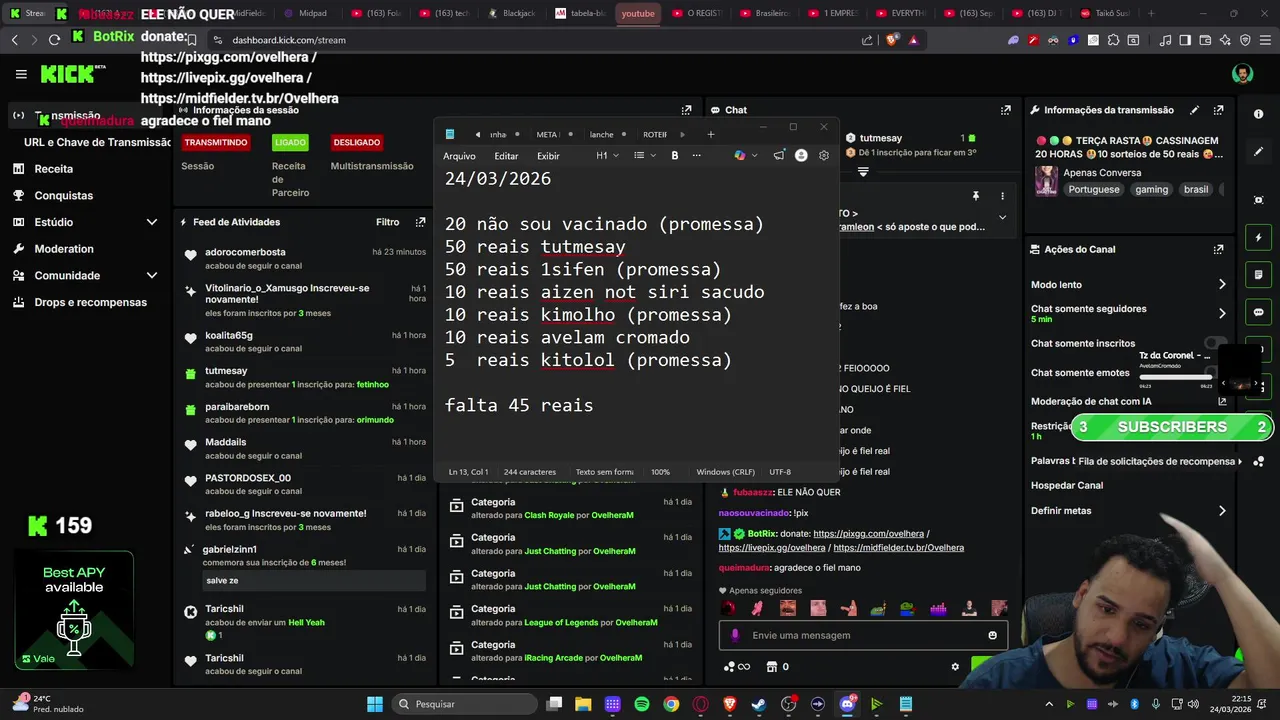
Task: Open Conquistas in the Kick sidebar
Action: coord(64,196)
